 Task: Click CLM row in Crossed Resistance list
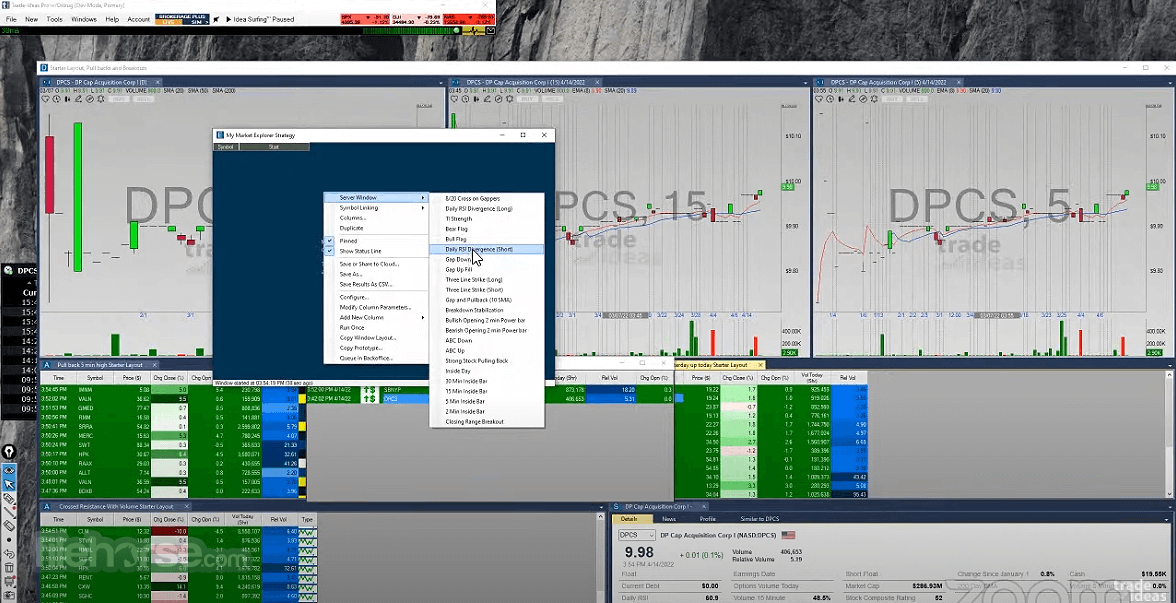click(x=178, y=530)
